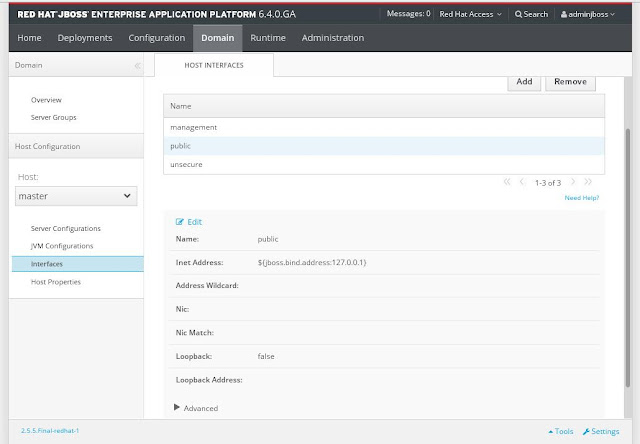Open the Host master dropdown
Viewport: 640px width, 444px height.
click(76, 196)
